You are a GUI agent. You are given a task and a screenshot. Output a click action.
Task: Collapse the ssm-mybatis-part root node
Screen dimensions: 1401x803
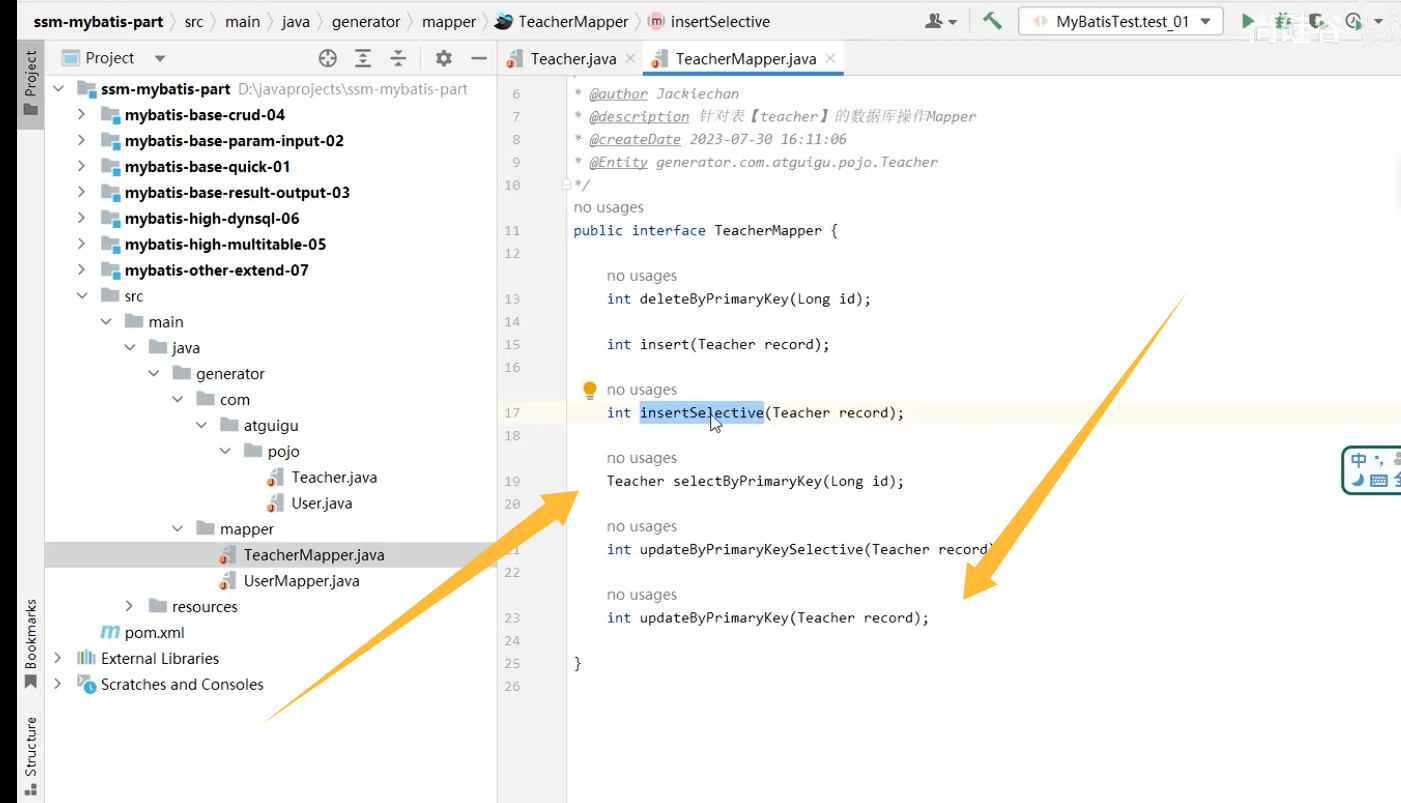pyautogui.click(x=59, y=89)
